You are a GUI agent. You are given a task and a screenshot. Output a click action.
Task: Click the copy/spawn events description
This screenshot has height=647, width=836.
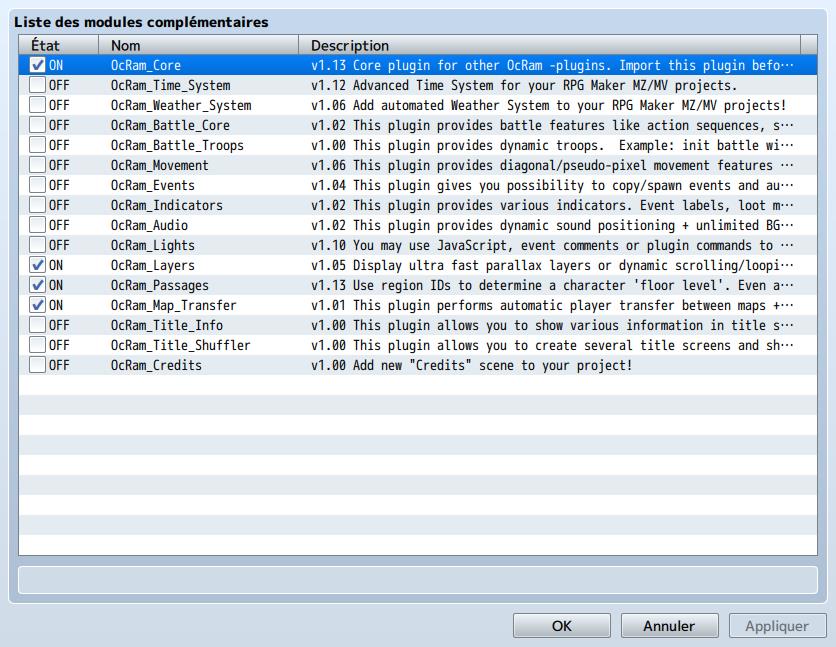[x=552, y=185]
